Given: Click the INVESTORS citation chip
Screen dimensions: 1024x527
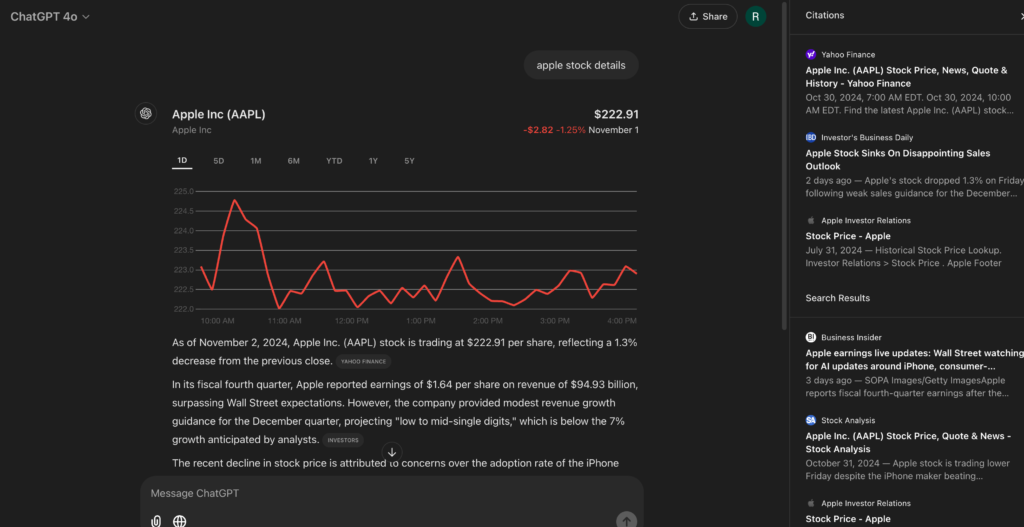Looking at the screenshot, I should coord(342,440).
